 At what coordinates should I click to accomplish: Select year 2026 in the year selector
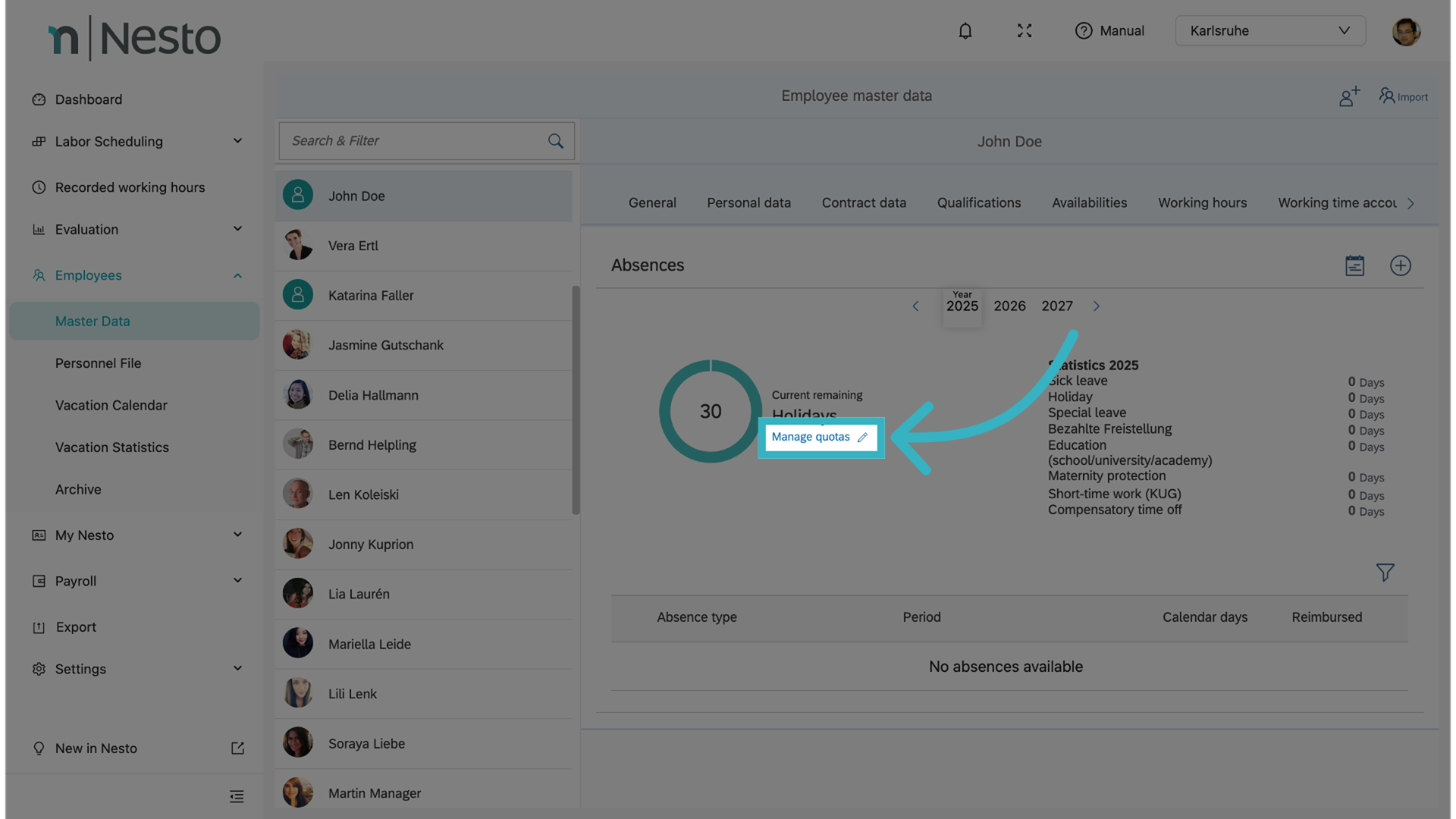pos(1009,306)
